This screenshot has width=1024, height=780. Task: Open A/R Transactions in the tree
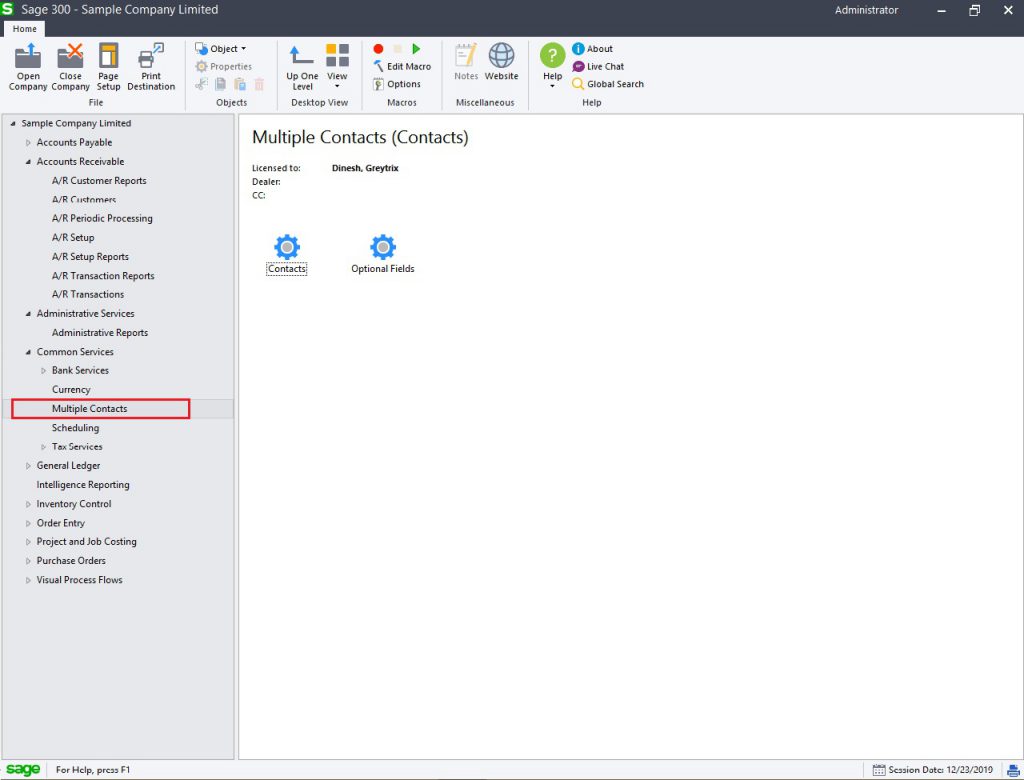(88, 295)
